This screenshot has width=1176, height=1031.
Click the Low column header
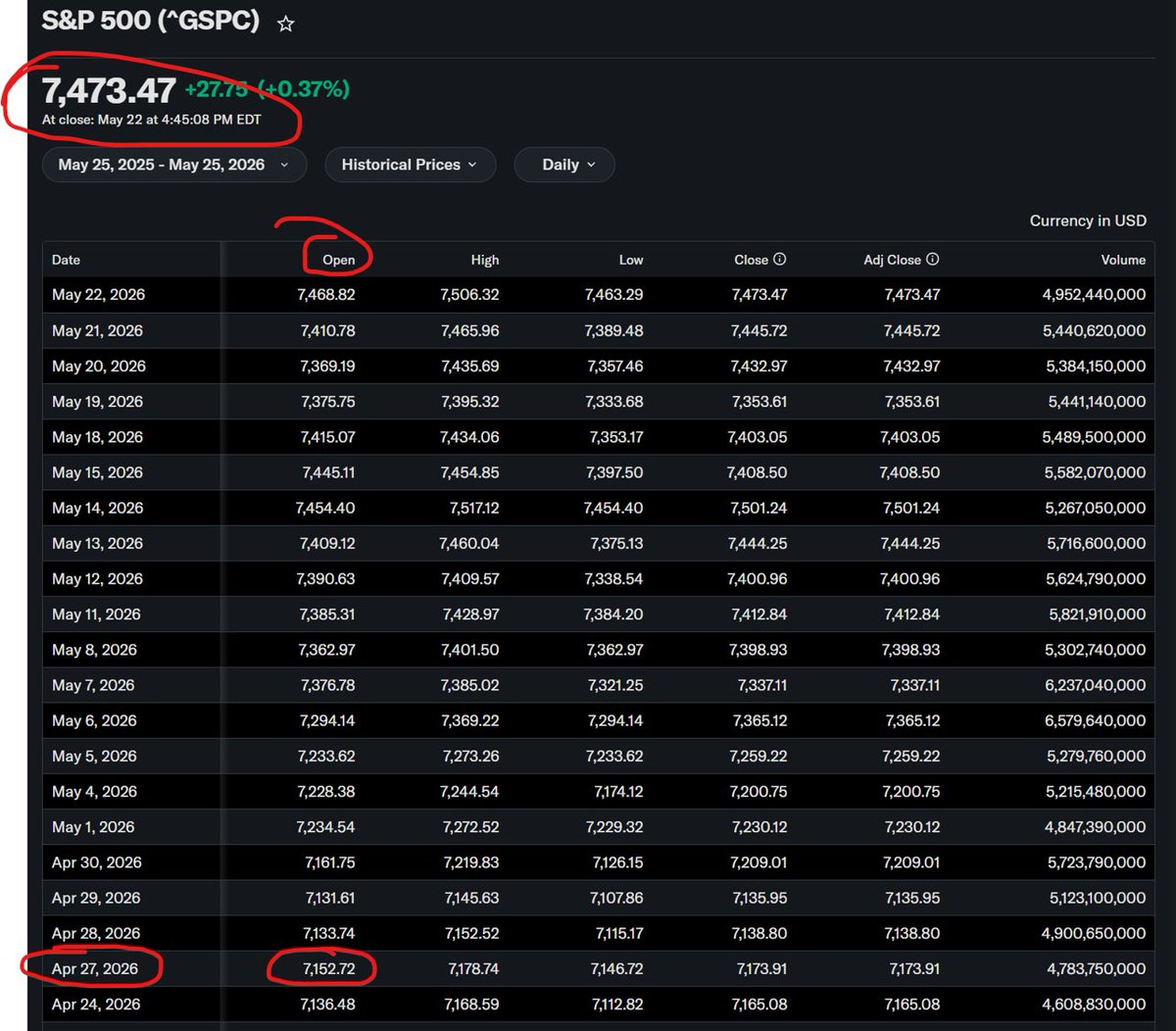(x=631, y=260)
